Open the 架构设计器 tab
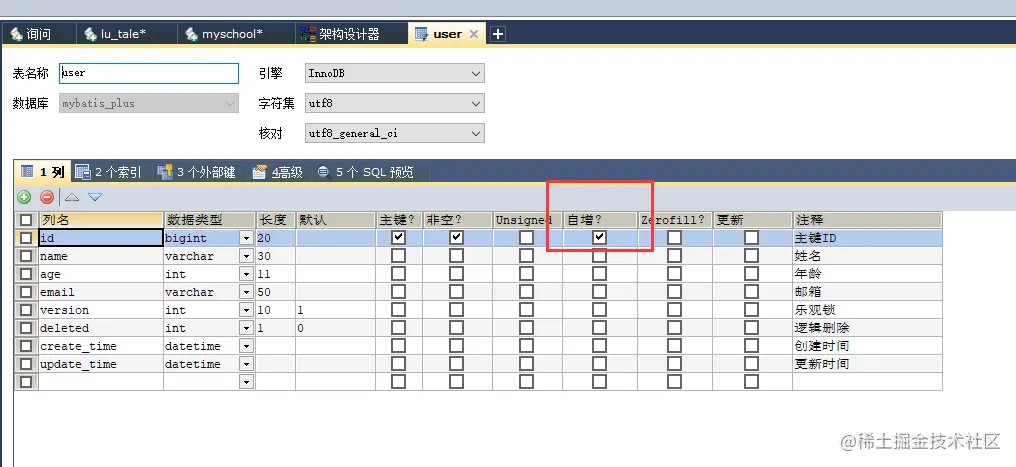 (350, 34)
